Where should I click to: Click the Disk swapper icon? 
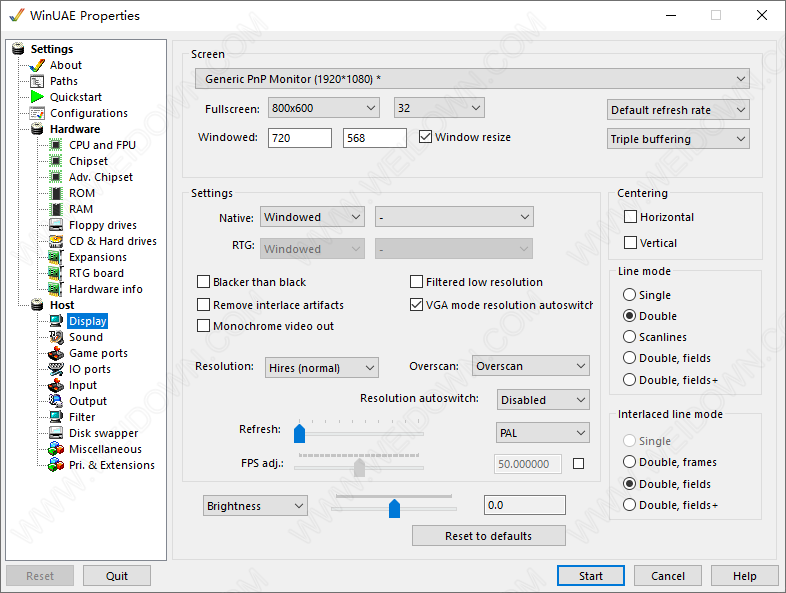pyautogui.click(x=56, y=433)
